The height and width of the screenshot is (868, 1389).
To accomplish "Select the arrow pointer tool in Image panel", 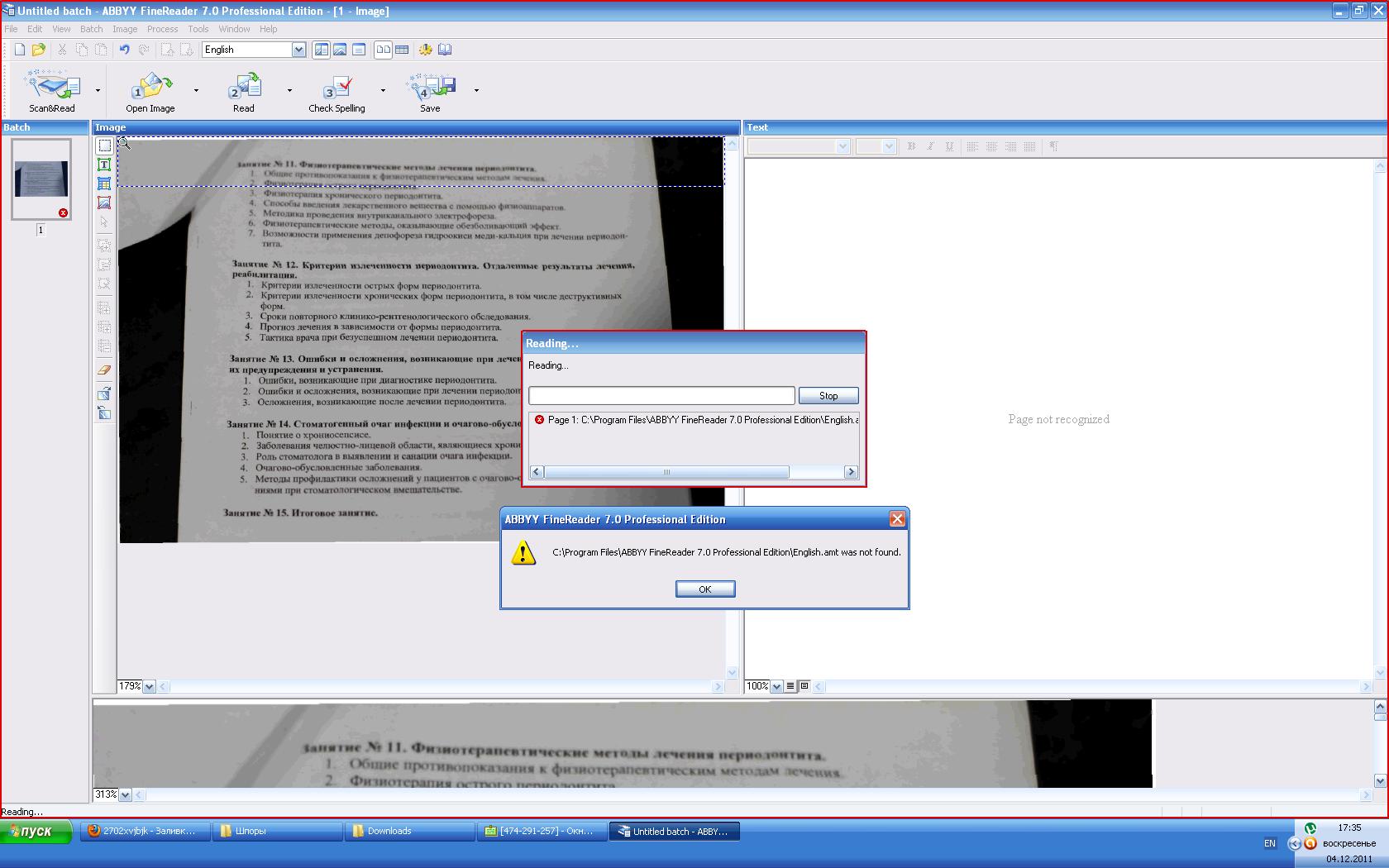I will coord(104,222).
